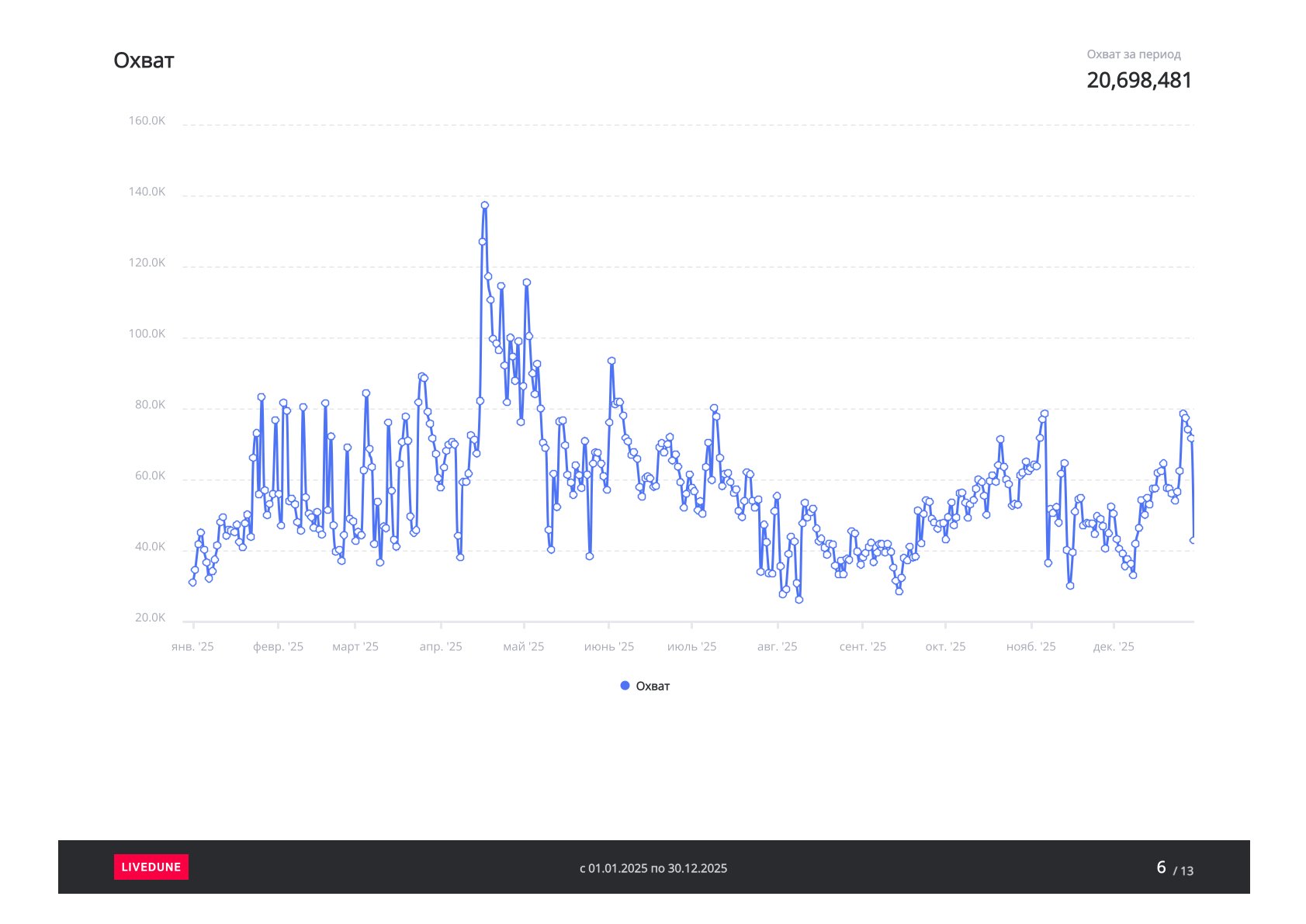Screen dimensions: 1306x924
Task: Click the июнь '25 axis label
Action: pos(608,646)
